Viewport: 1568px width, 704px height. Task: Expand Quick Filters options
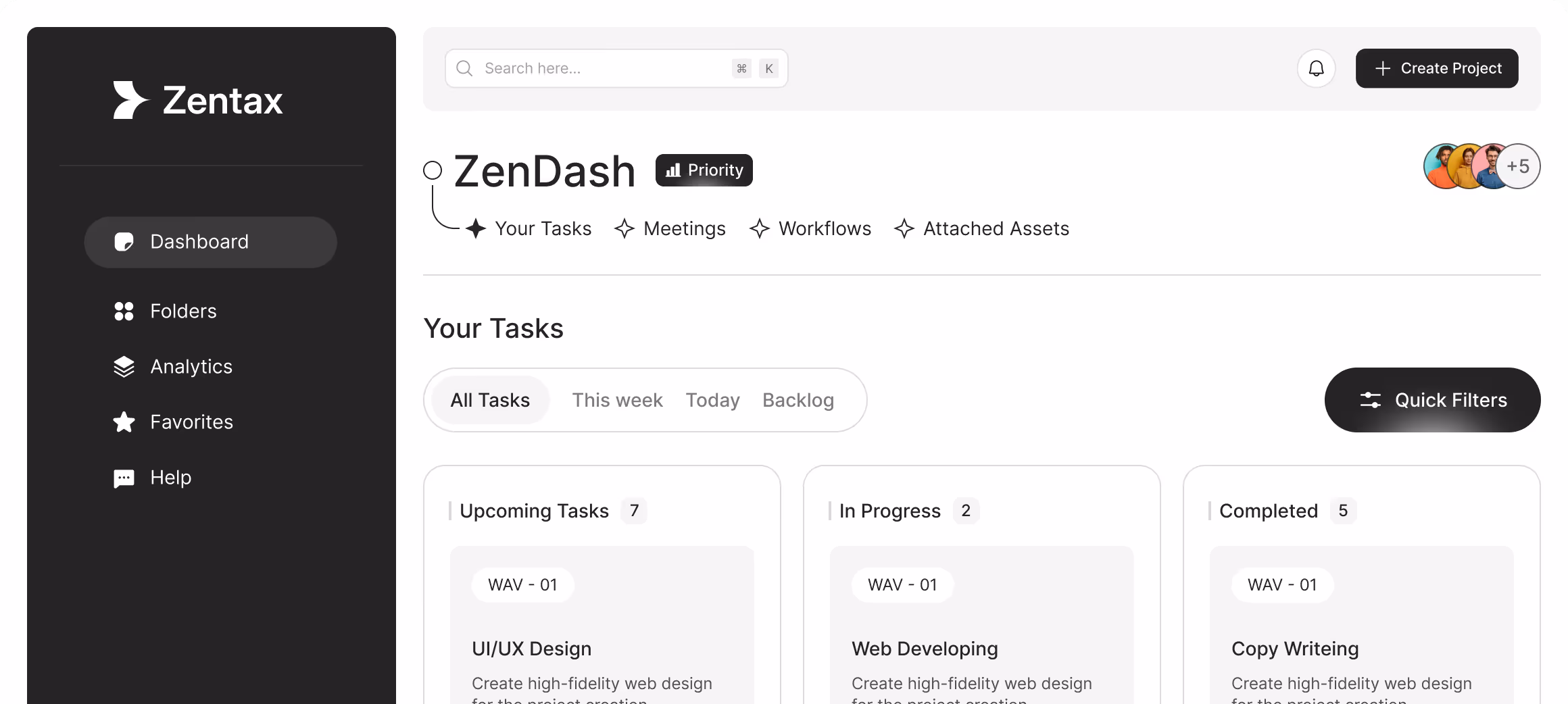point(1432,400)
